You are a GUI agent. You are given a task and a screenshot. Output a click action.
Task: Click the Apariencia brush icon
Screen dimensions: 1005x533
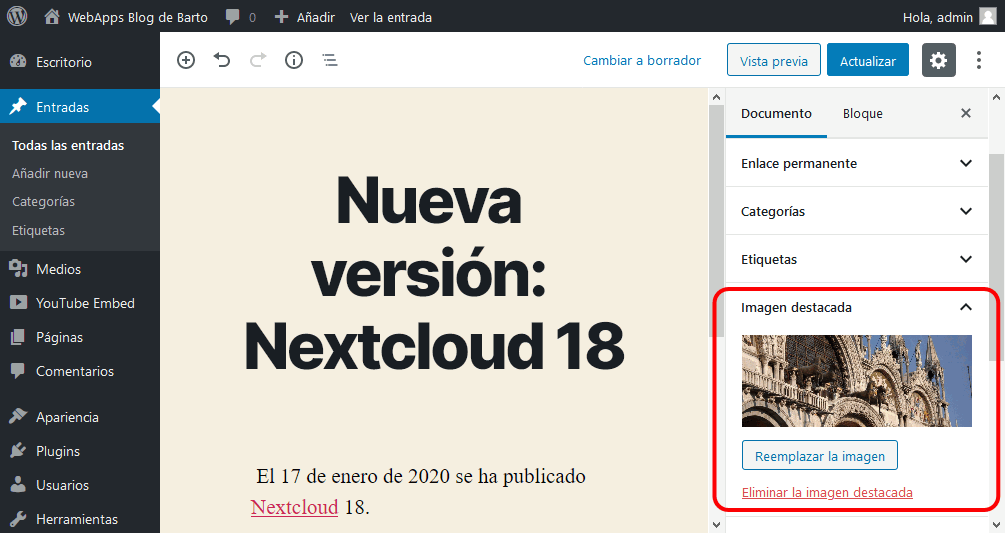(x=18, y=416)
